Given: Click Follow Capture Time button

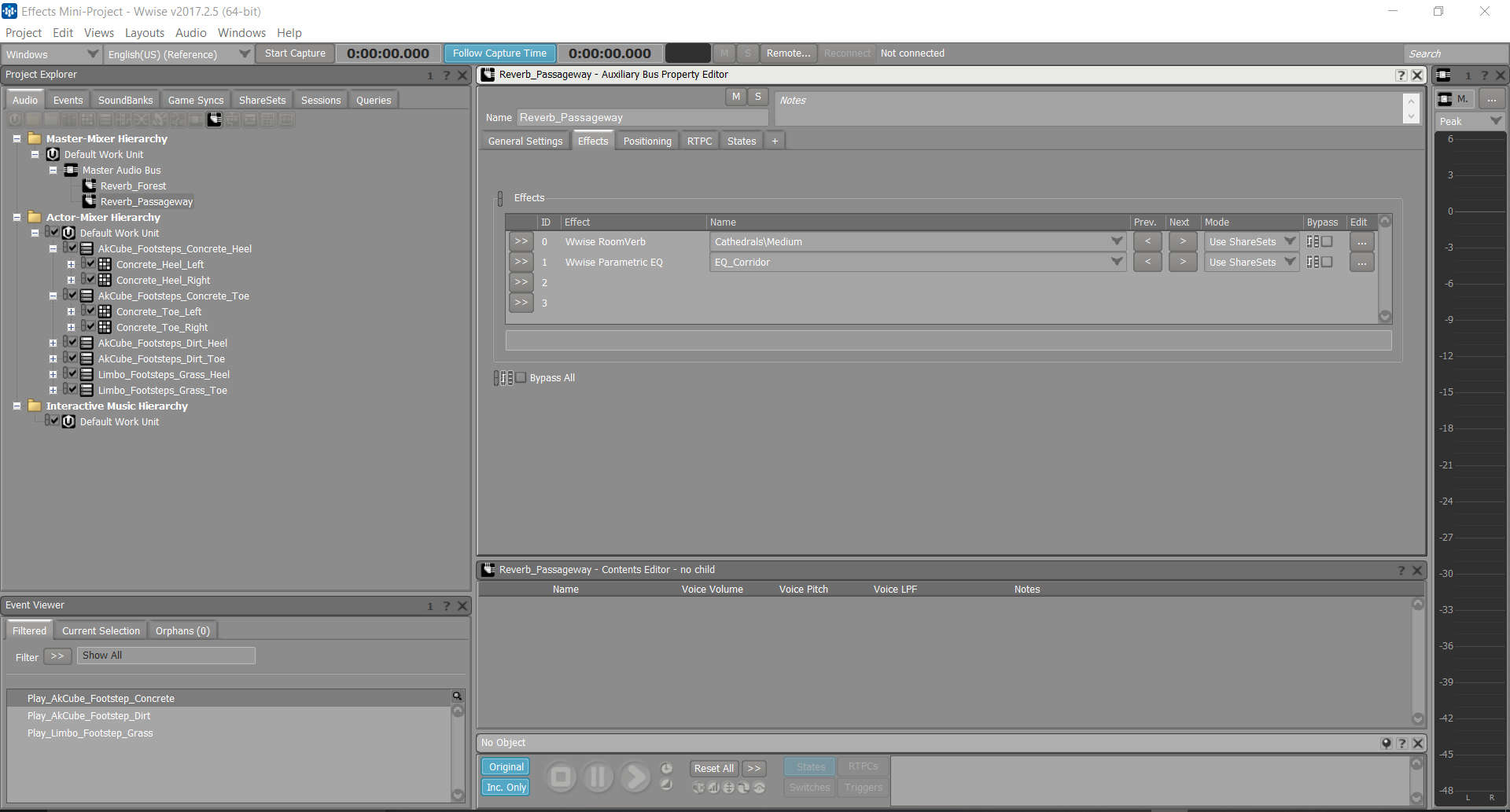Looking at the screenshot, I should pos(499,53).
